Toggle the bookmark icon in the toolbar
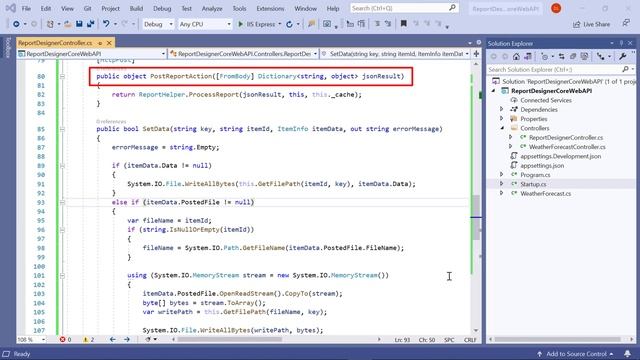The height and width of the screenshot is (360, 640). click(x=403, y=24)
